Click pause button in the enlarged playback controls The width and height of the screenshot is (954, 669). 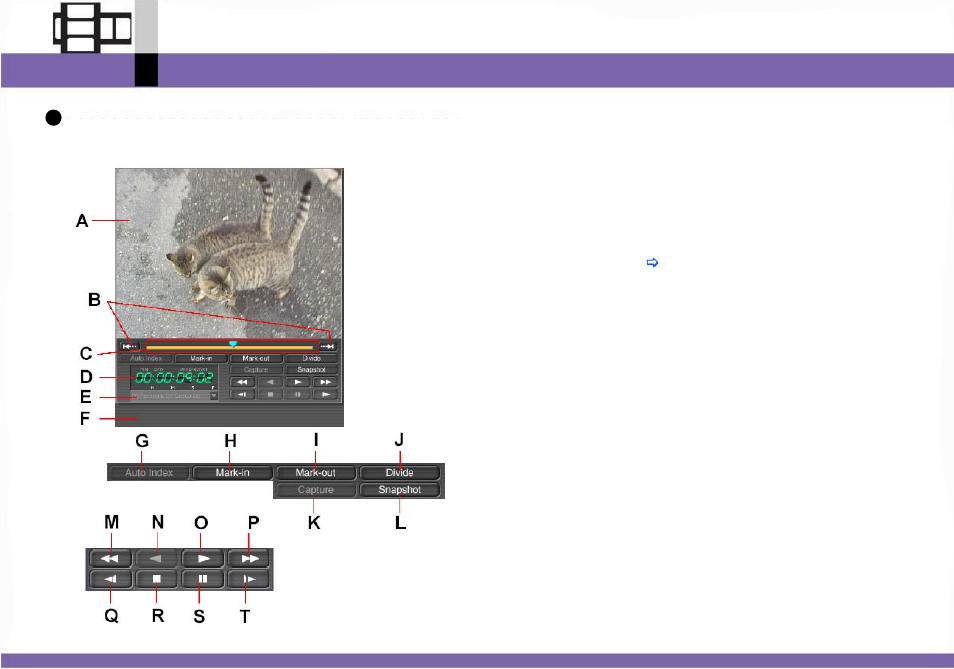point(203,579)
